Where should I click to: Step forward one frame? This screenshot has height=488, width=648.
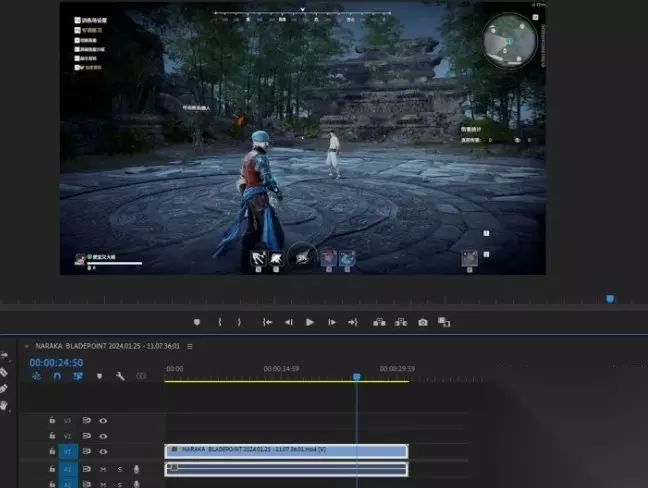(331, 322)
